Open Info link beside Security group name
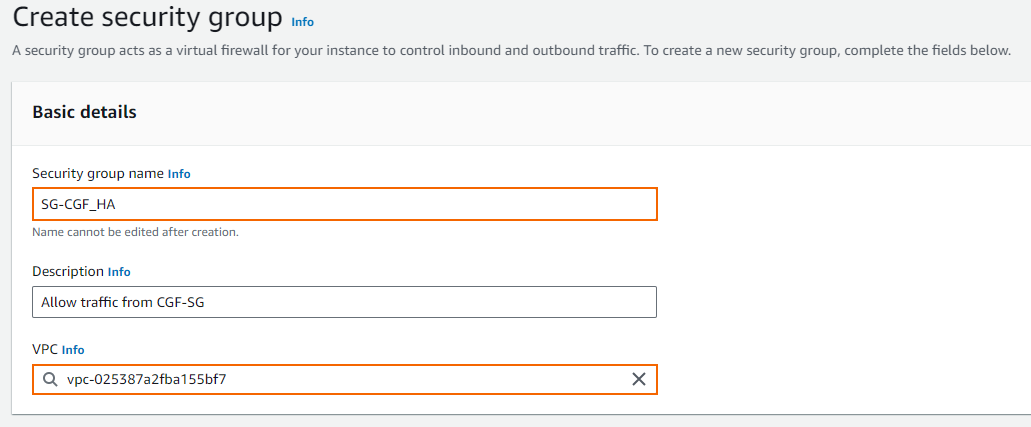Image resolution: width=1031 pixels, height=427 pixels. click(179, 174)
